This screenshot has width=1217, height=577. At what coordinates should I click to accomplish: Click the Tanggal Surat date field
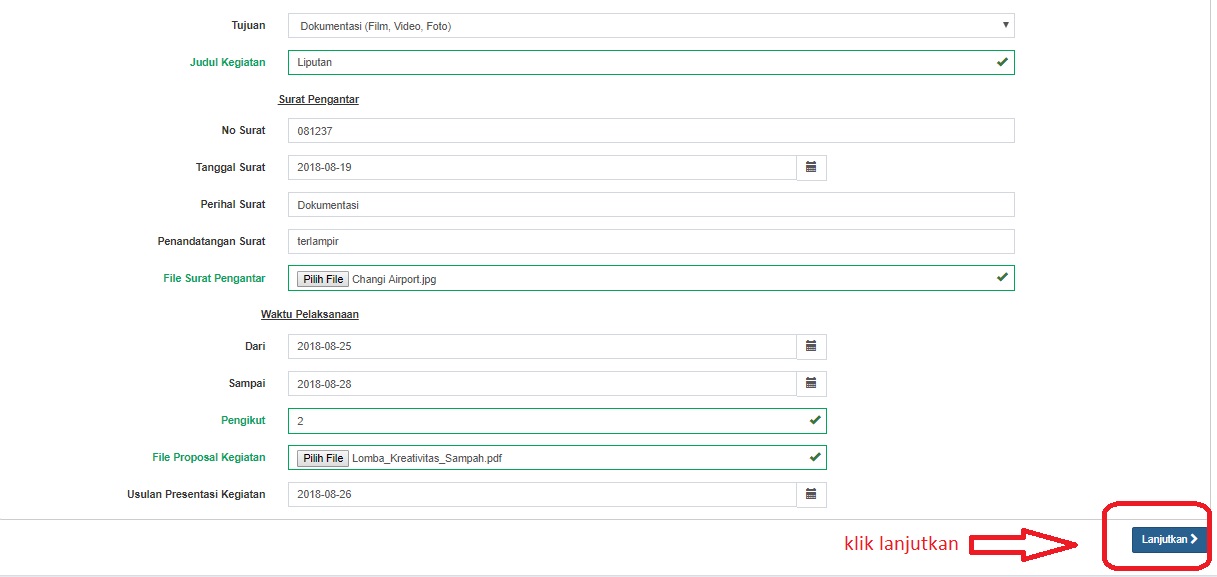click(541, 167)
